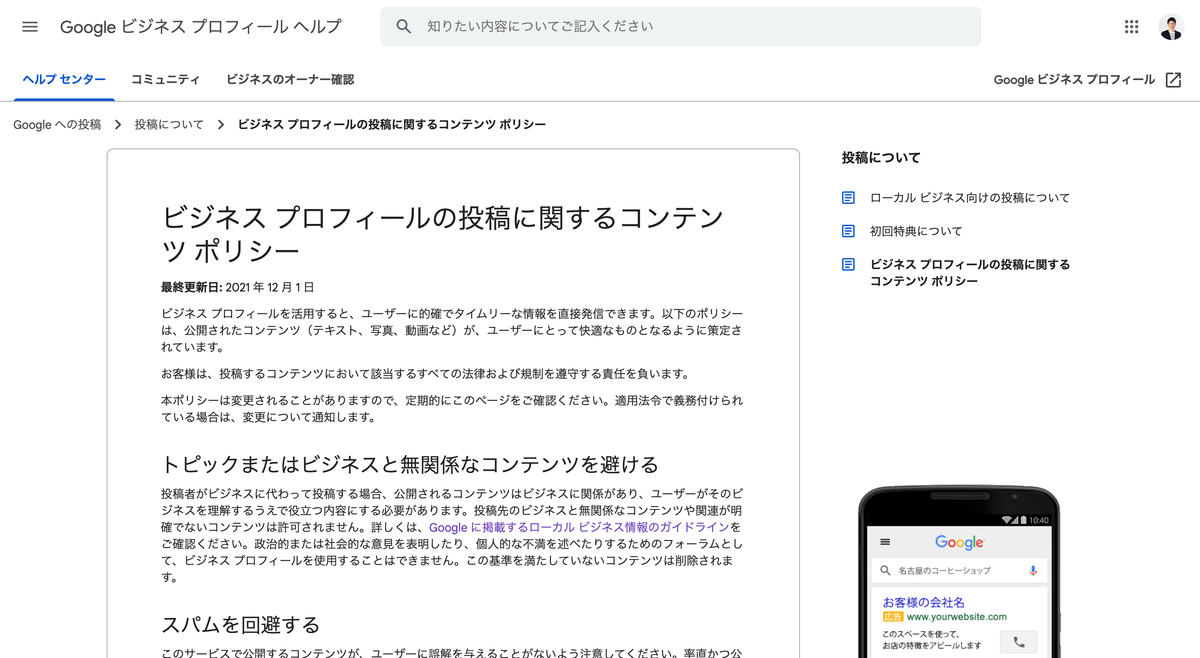
Task: Open the ビジネスのオーナー確認 tab
Action: pos(290,80)
